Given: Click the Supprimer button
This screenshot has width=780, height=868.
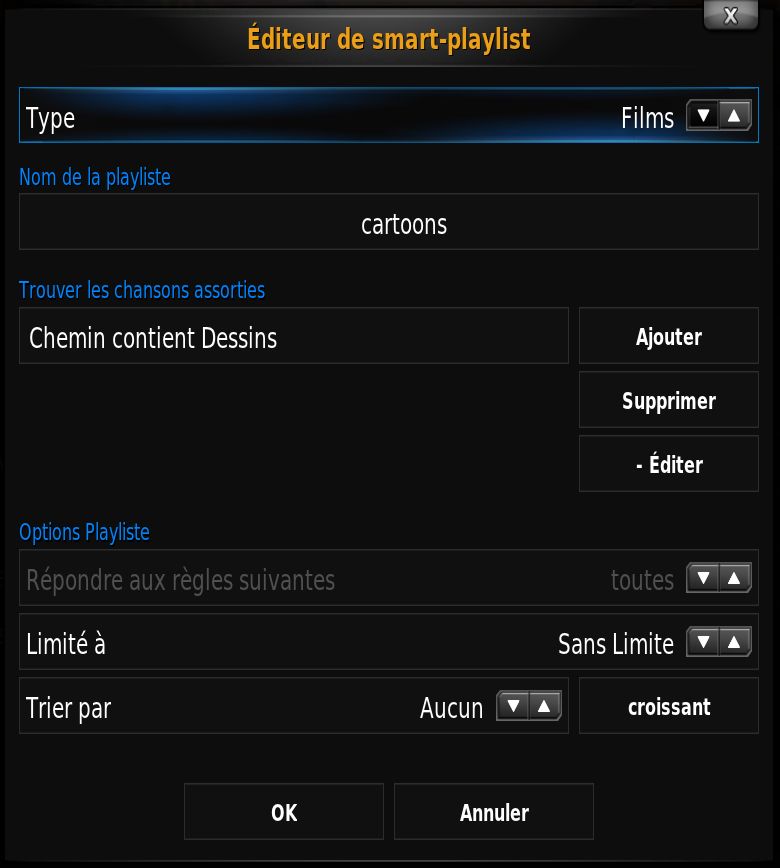Looking at the screenshot, I should point(669,400).
